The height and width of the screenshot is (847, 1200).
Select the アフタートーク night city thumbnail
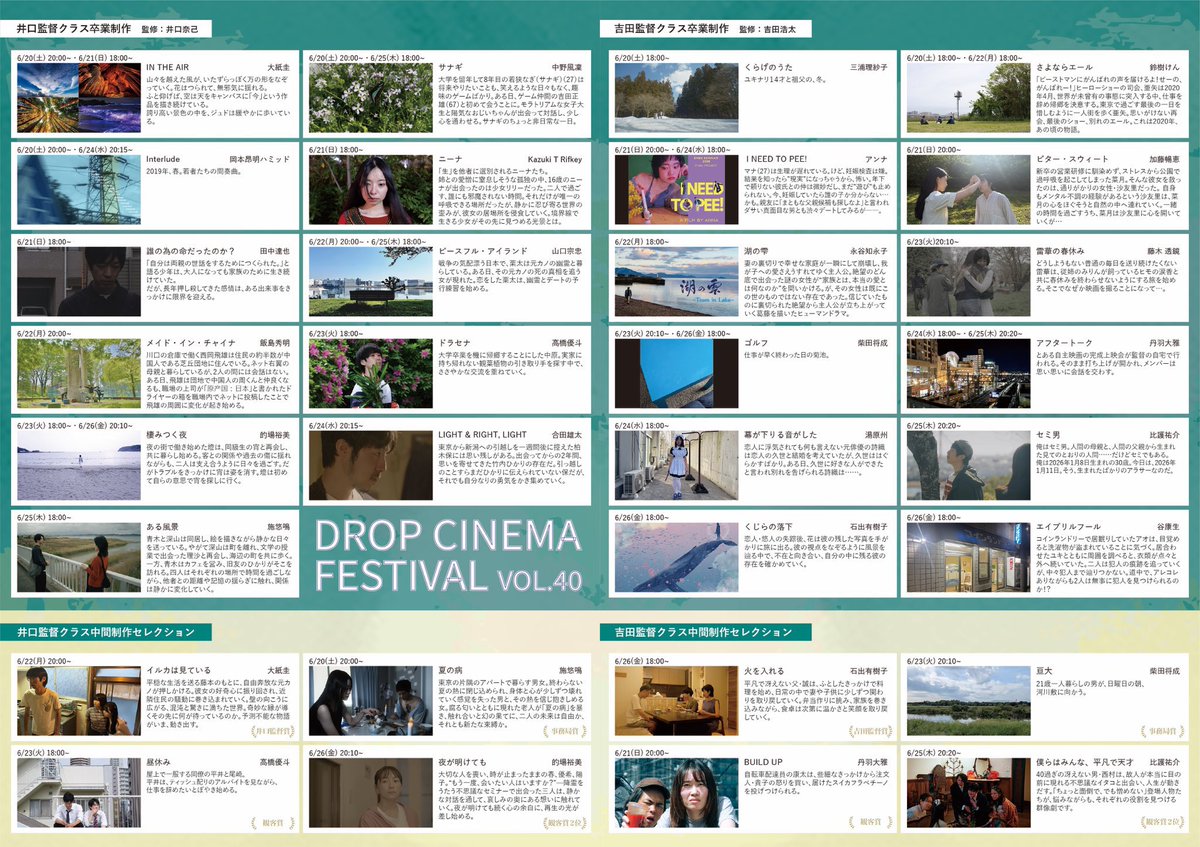968,374
